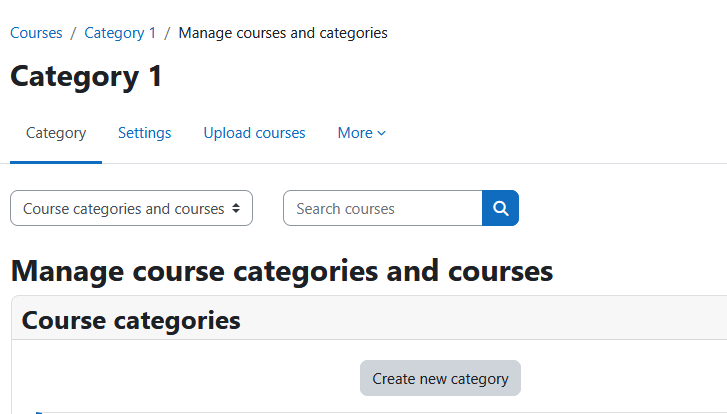The width and height of the screenshot is (727, 414).
Task: Go to the Courses breadcrumb link
Action: tap(36, 33)
